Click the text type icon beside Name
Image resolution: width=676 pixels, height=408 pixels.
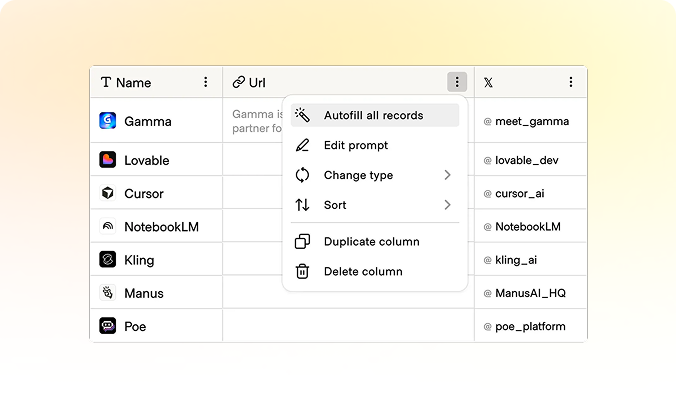coord(106,82)
